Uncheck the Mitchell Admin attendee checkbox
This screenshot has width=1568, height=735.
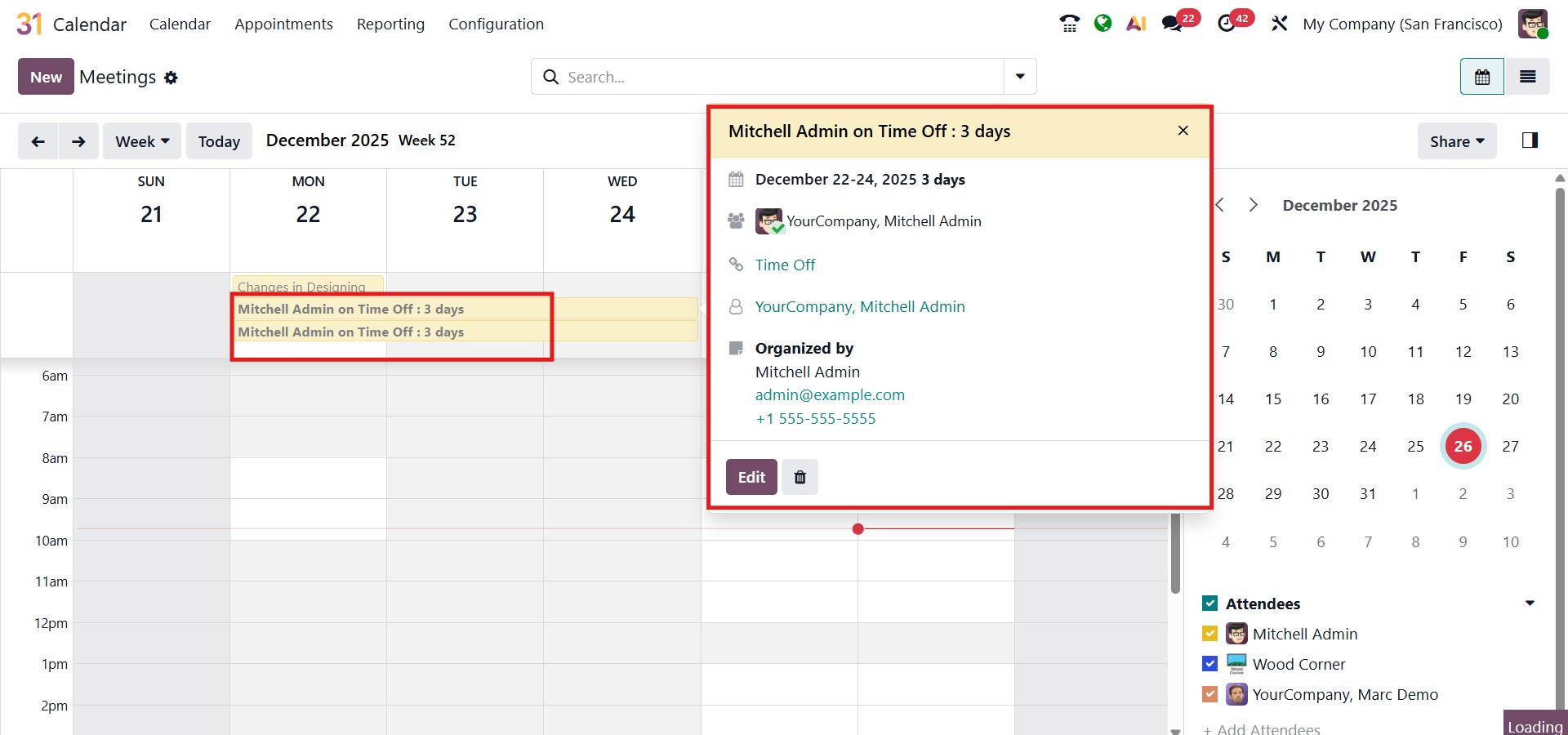(1210, 634)
